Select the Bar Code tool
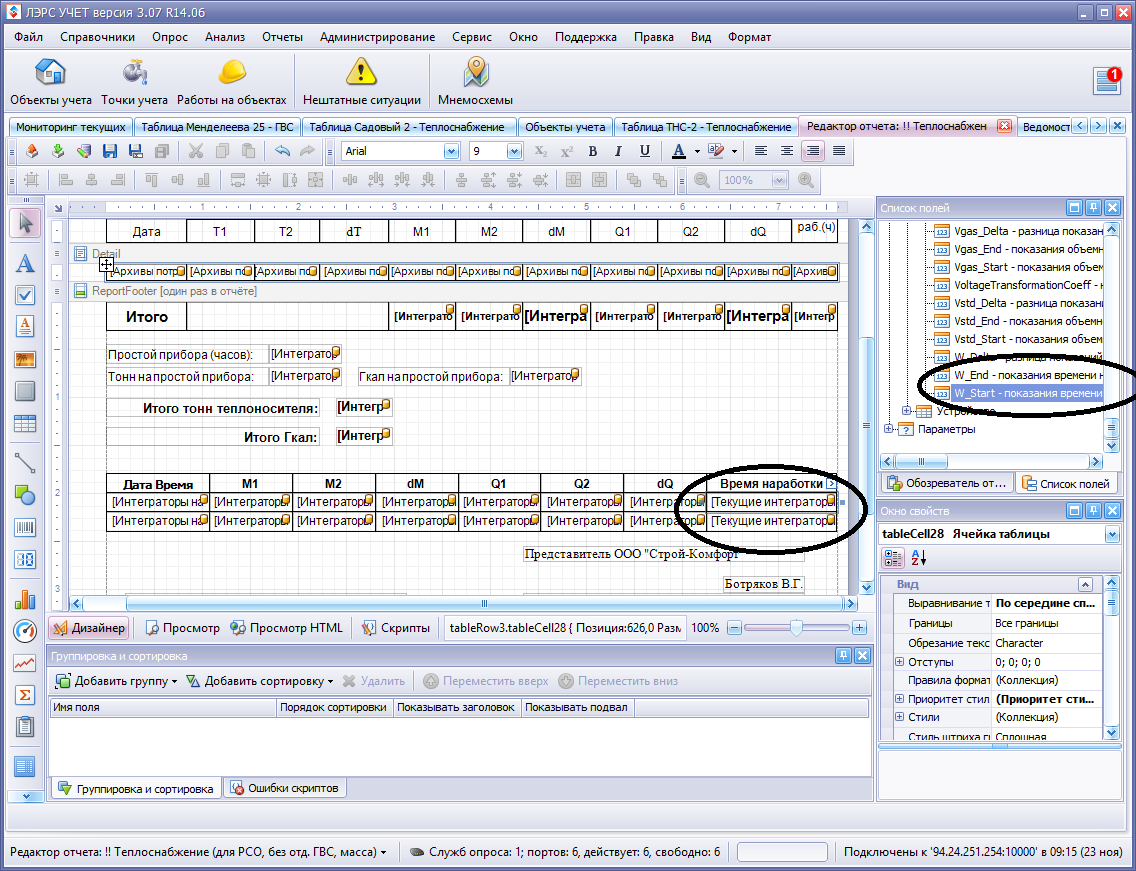 pyautogui.click(x=25, y=527)
